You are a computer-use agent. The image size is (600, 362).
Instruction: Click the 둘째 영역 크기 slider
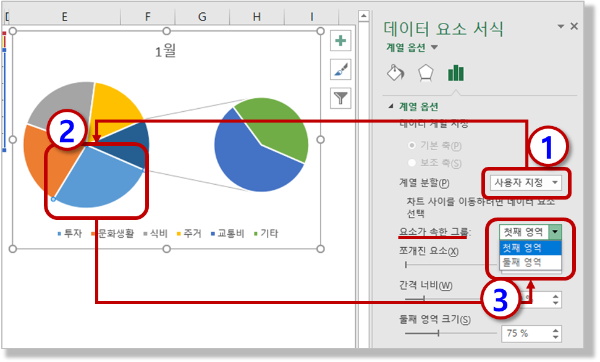450,333
